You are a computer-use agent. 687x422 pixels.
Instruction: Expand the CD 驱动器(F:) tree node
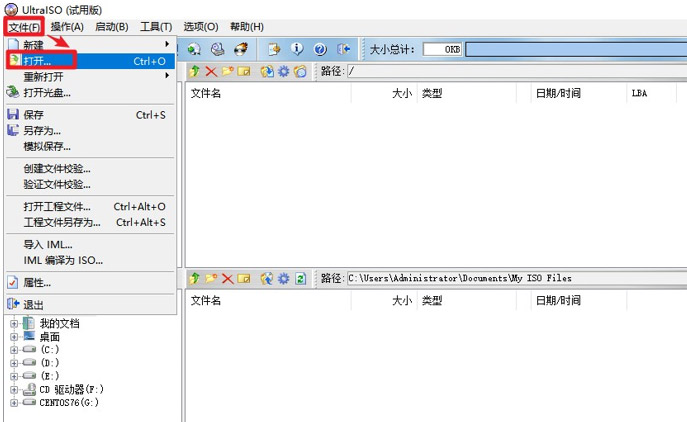(x=14, y=389)
